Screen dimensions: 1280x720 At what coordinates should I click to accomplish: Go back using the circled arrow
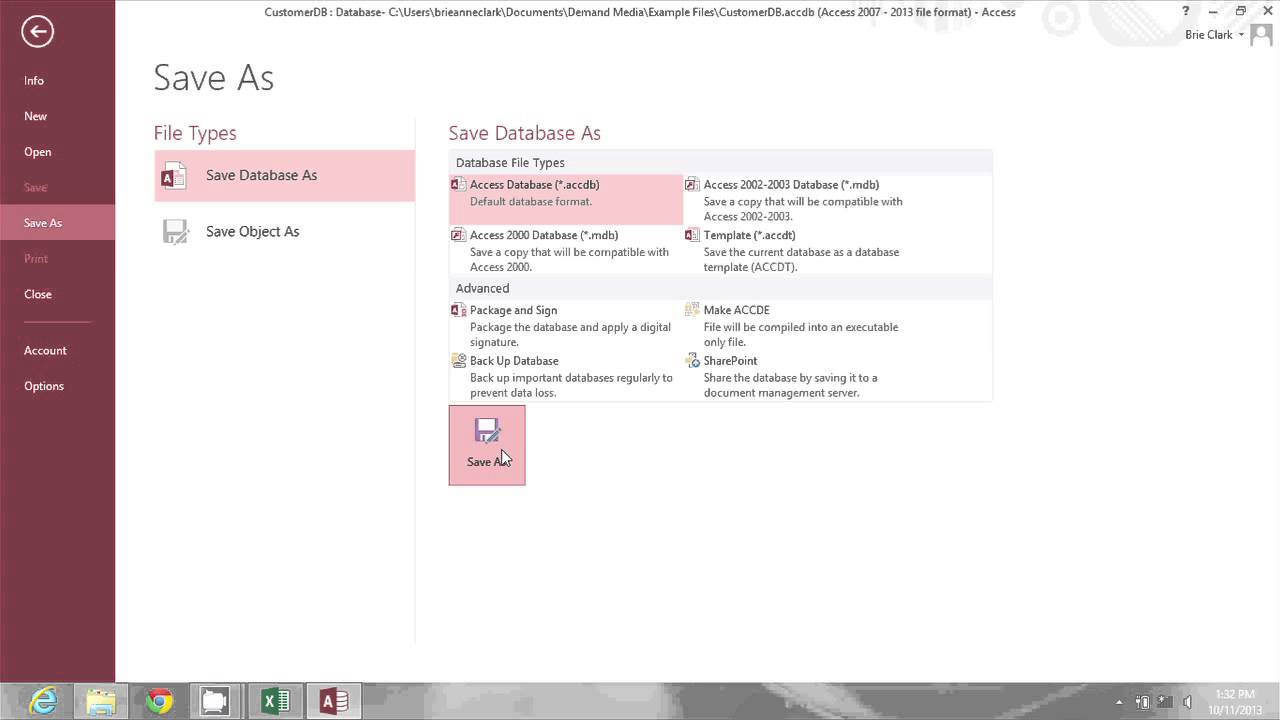37,31
